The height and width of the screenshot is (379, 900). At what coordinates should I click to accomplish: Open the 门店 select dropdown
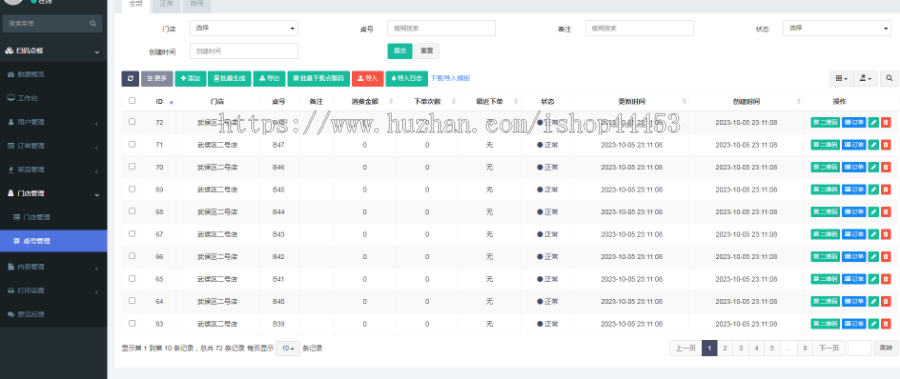pos(244,28)
